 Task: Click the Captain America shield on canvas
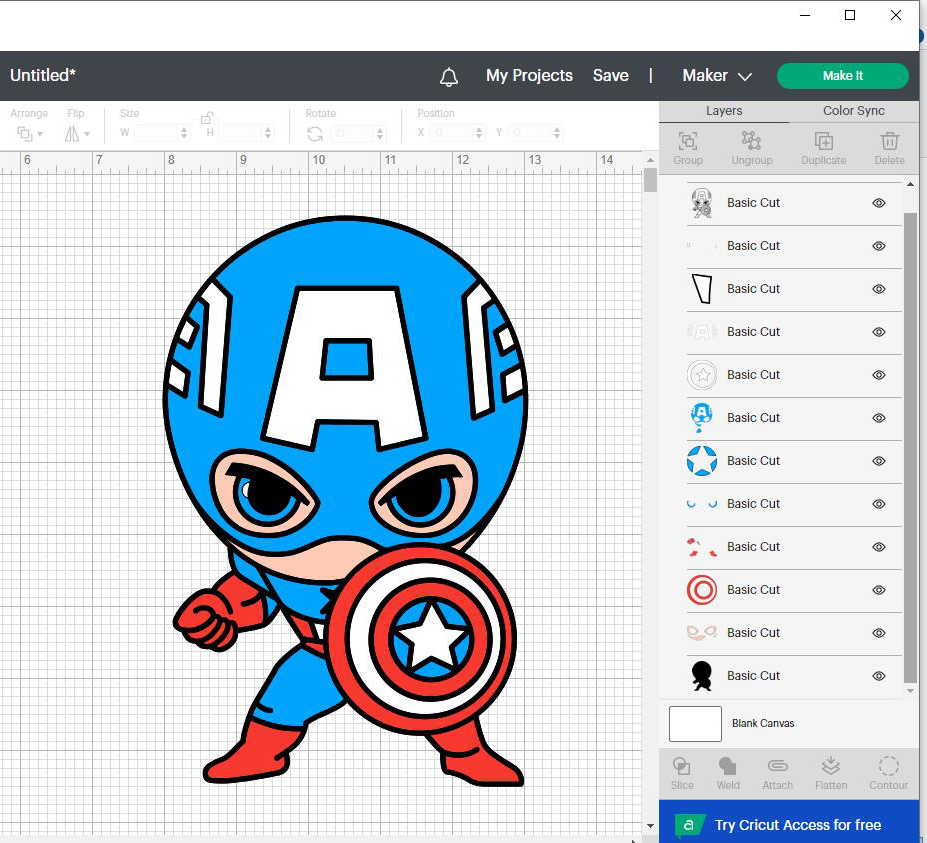point(422,640)
